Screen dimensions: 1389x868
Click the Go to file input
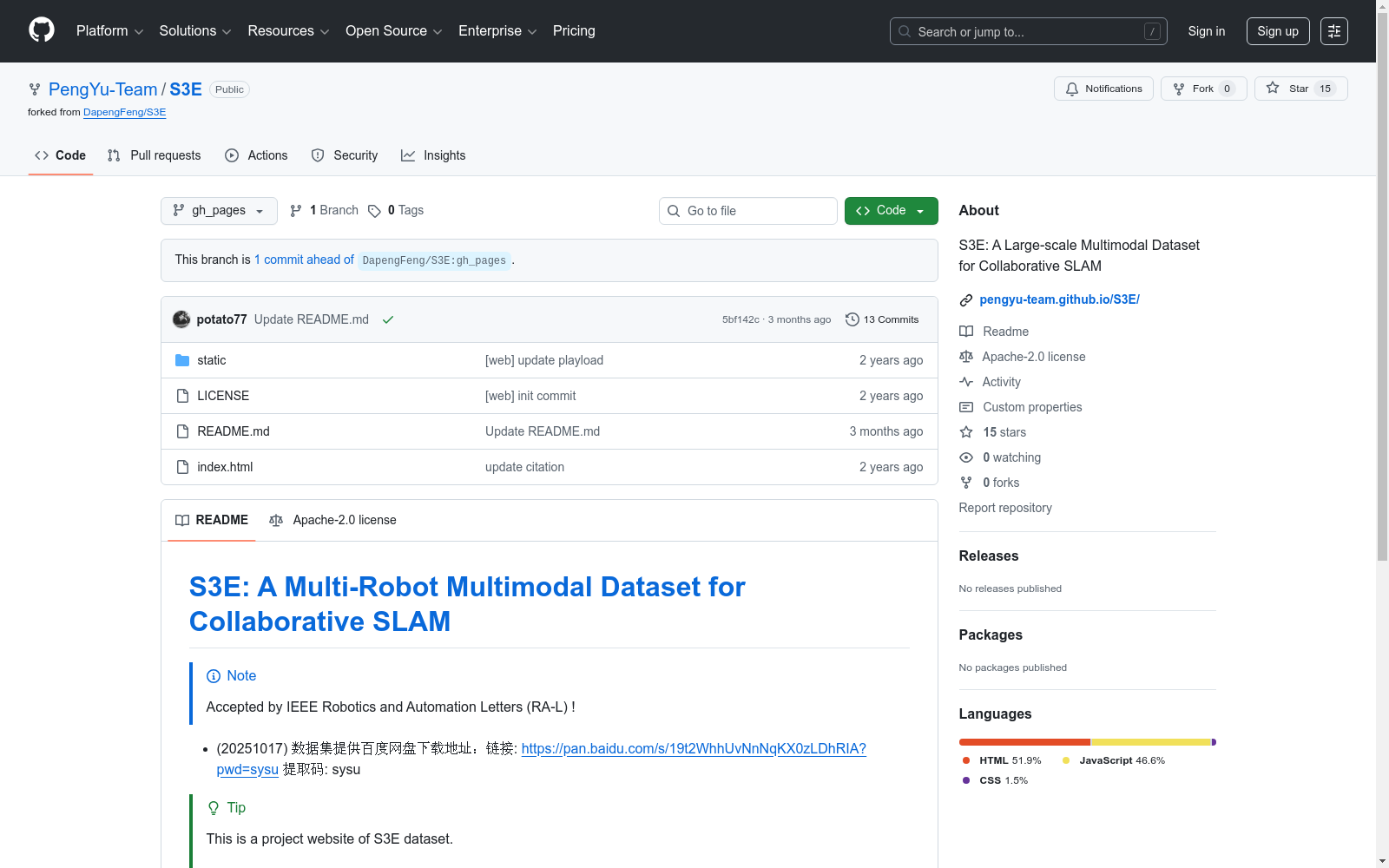(x=748, y=211)
